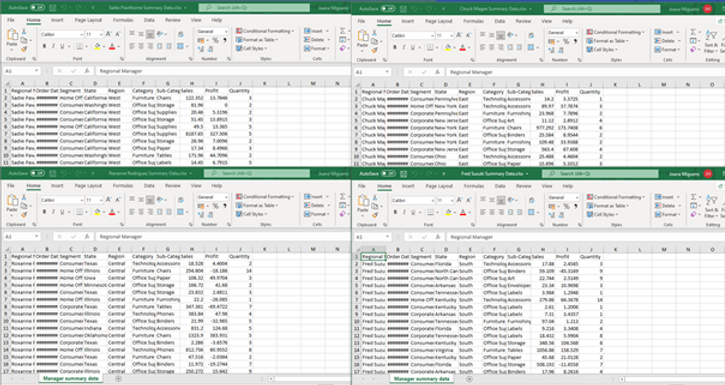Click Save icon in the Fred Suzuki title bar
Screen dimensions: 725x385
pos(403,173)
